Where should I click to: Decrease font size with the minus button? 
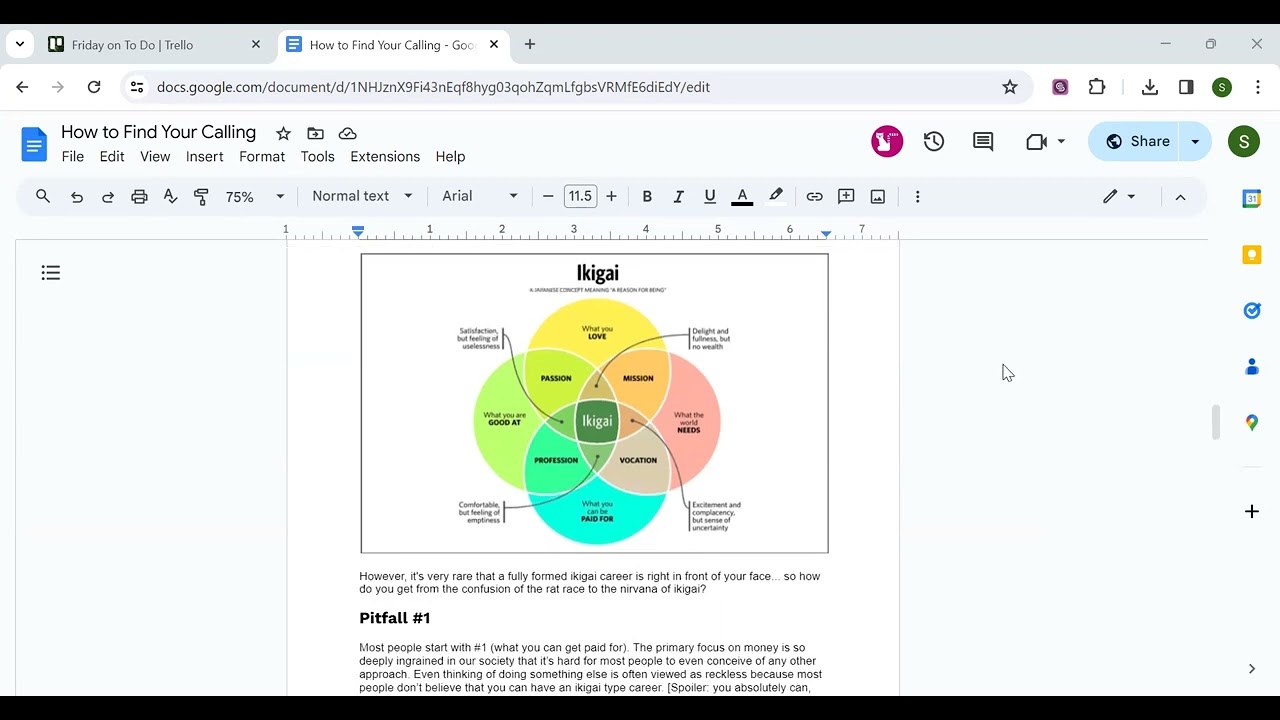(x=548, y=196)
